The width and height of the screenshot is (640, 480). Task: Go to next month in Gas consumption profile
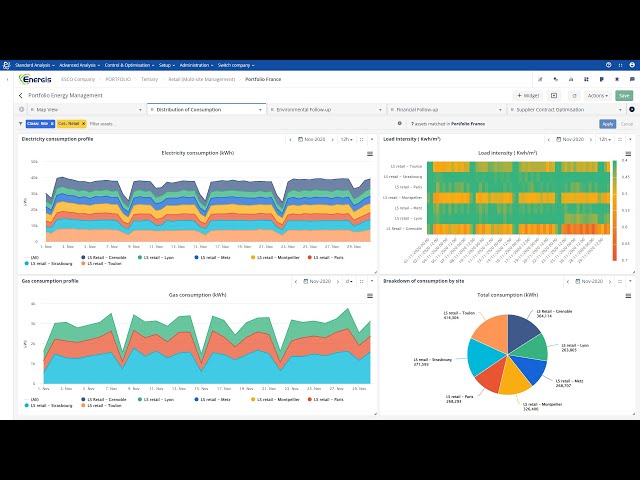click(x=338, y=282)
